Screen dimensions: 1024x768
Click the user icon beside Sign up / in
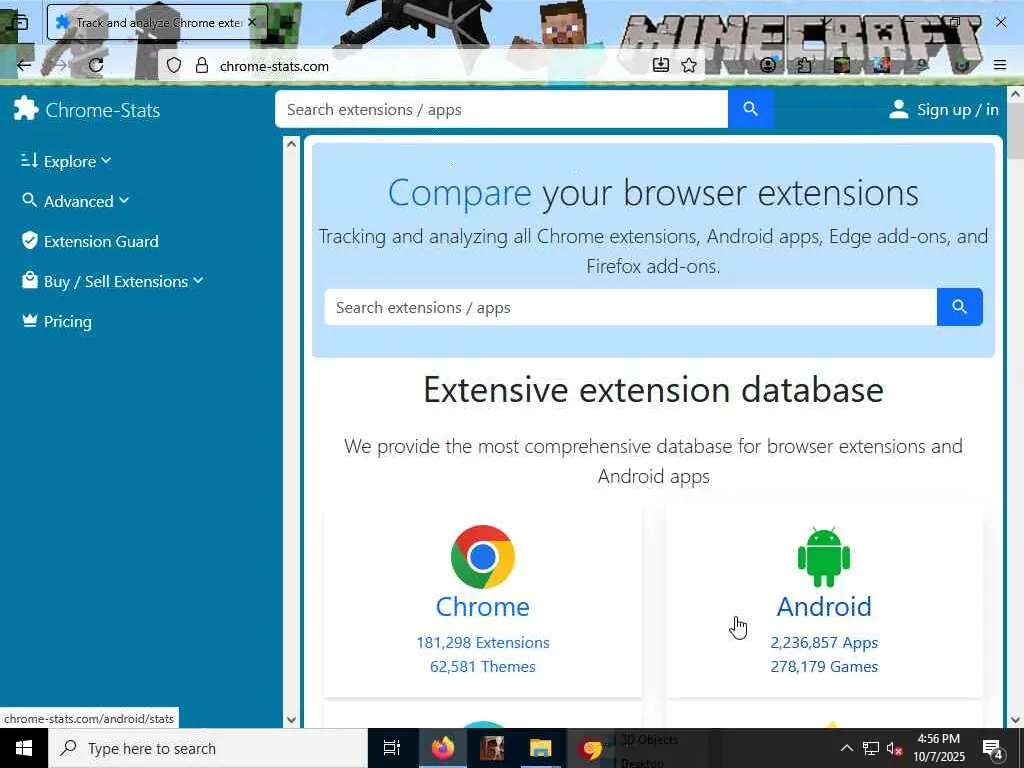899,109
